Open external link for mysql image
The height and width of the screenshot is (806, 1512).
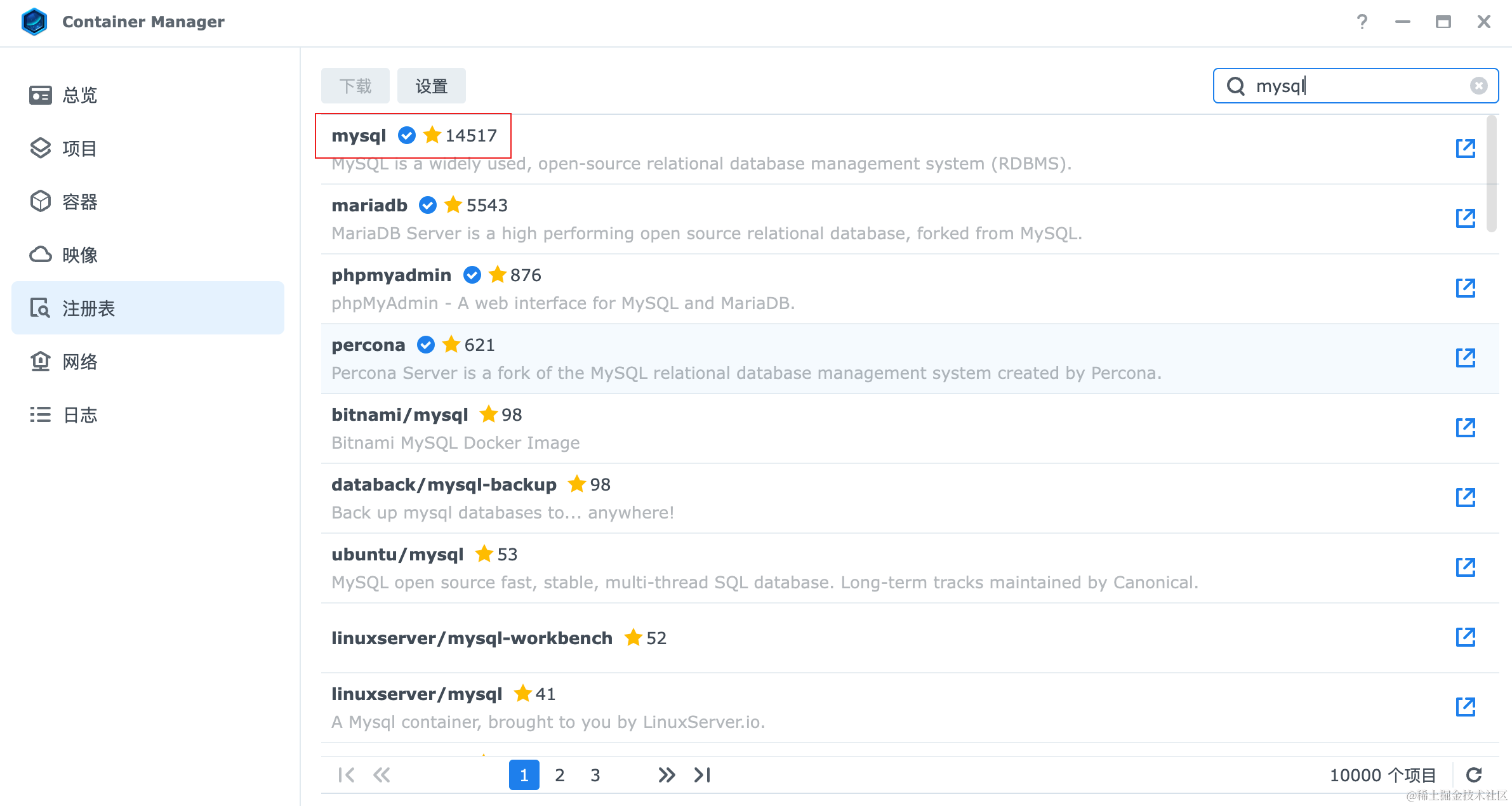pyautogui.click(x=1465, y=149)
